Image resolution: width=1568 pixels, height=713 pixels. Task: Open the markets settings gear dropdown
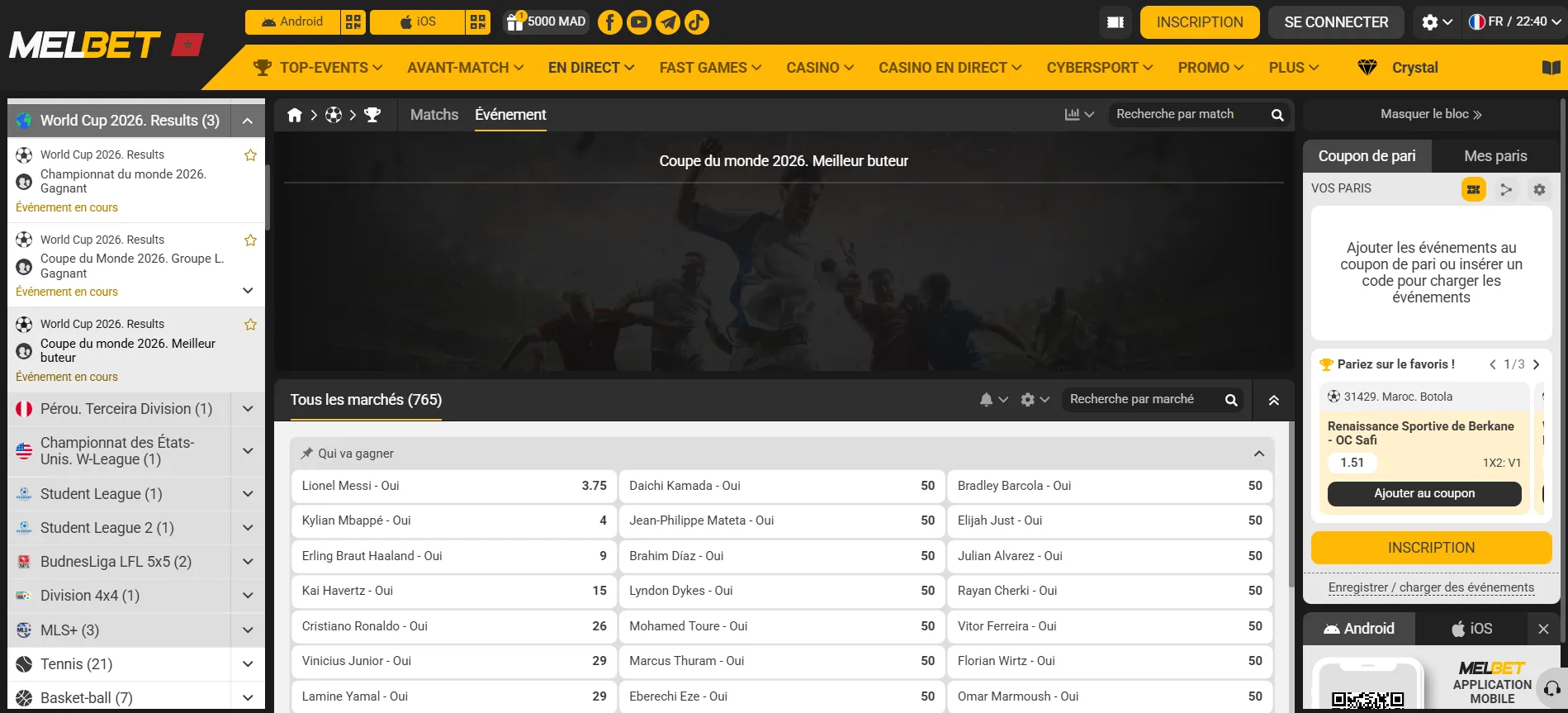click(x=1035, y=400)
